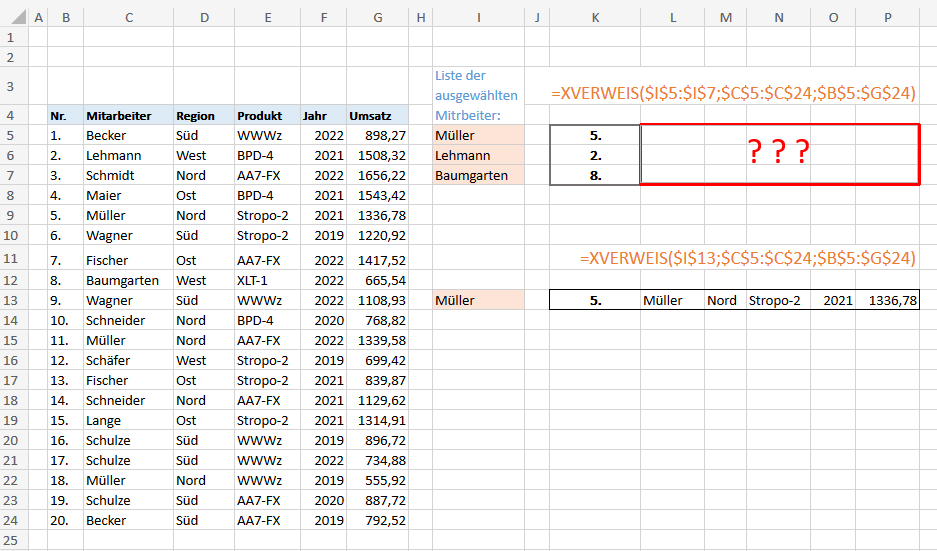The width and height of the screenshot is (937, 551).
Task: Click the 'Umsatz' table header cell
Action: (378, 115)
